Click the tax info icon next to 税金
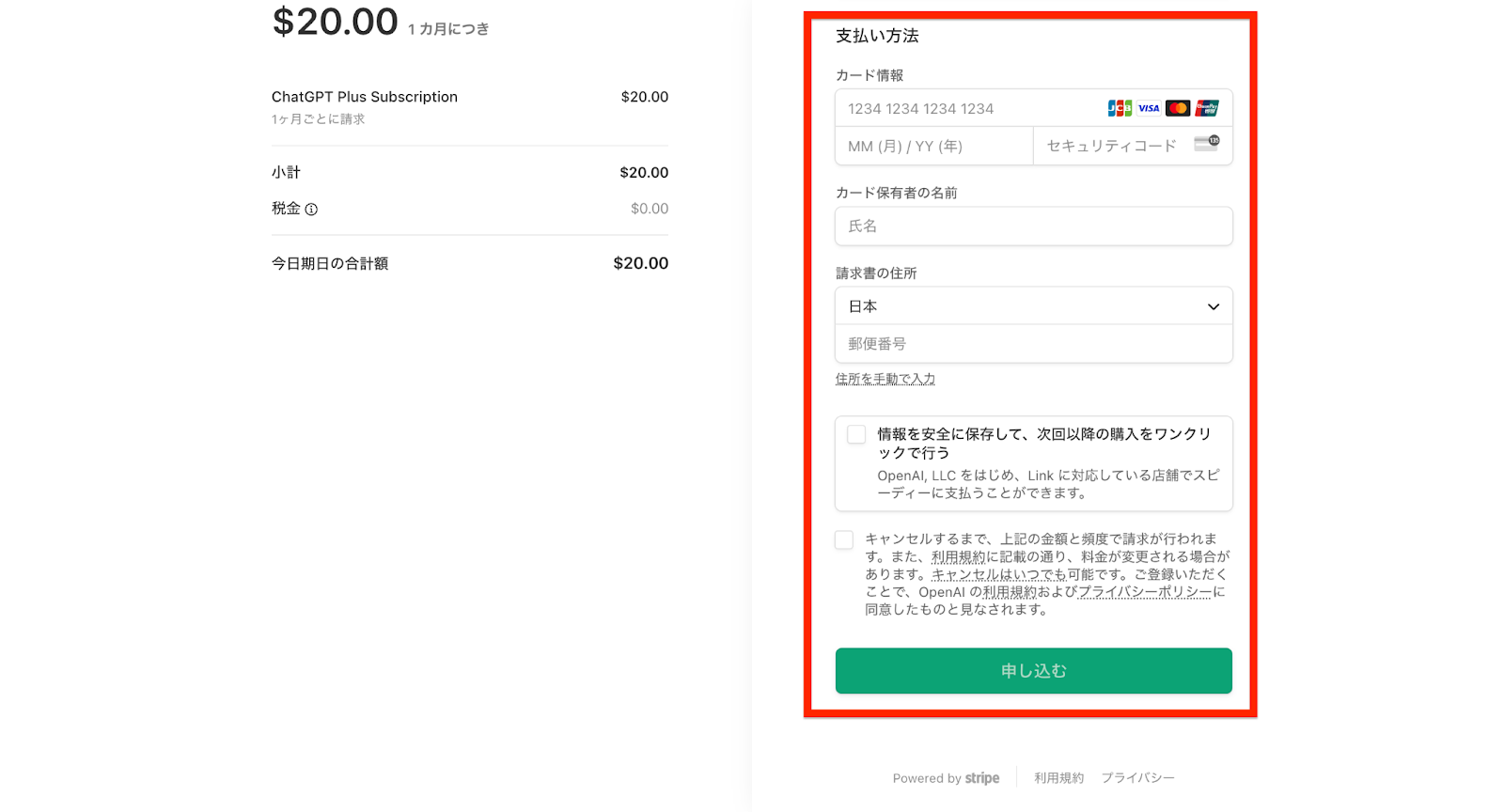This screenshot has width=1504, height=812. click(311, 210)
